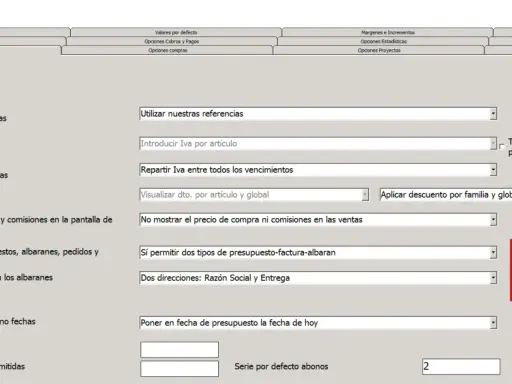The image size is (512, 384).
Task: Click the Visualizar dto. por artículo y global combo
Action: point(254,195)
